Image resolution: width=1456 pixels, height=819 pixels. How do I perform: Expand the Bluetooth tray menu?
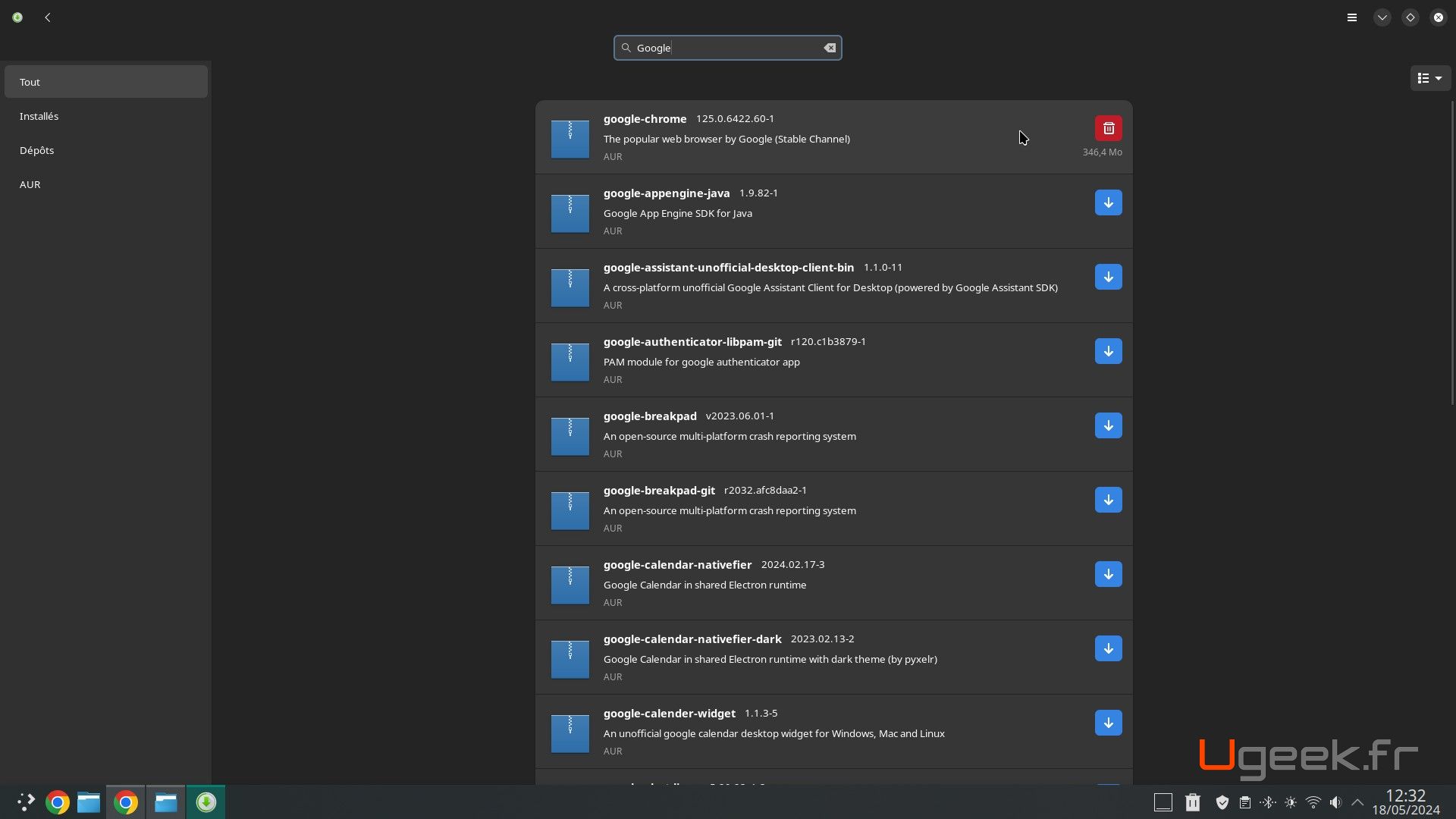coord(1267,802)
